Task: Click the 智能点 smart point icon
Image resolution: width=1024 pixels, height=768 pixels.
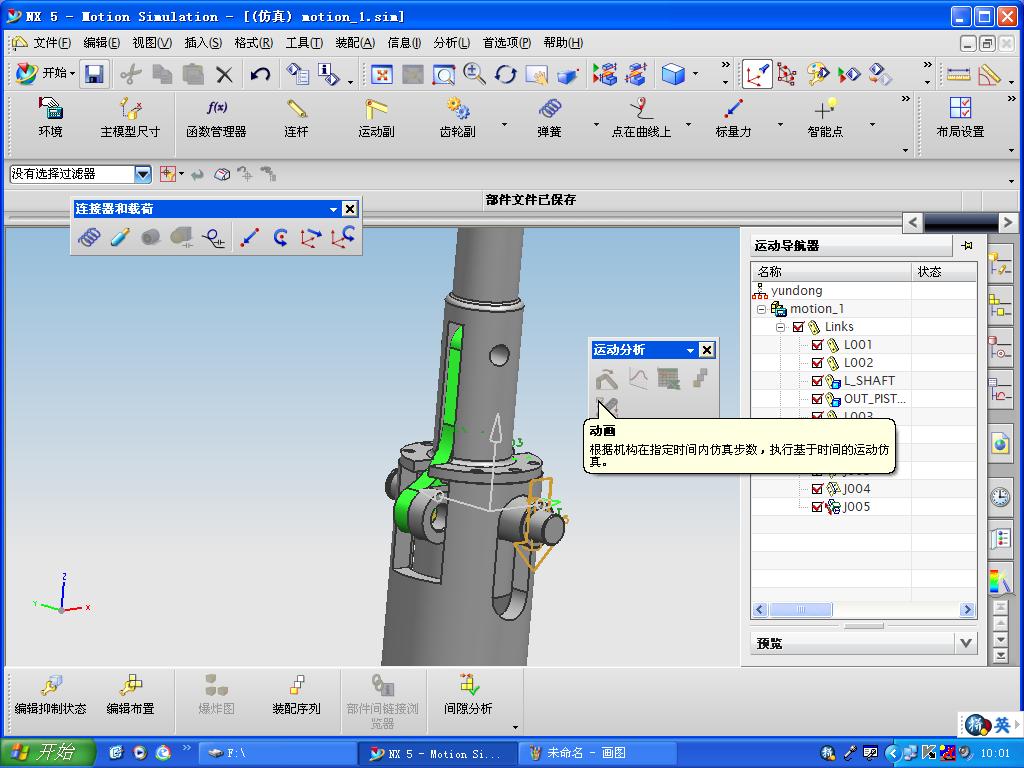Action: (x=825, y=108)
